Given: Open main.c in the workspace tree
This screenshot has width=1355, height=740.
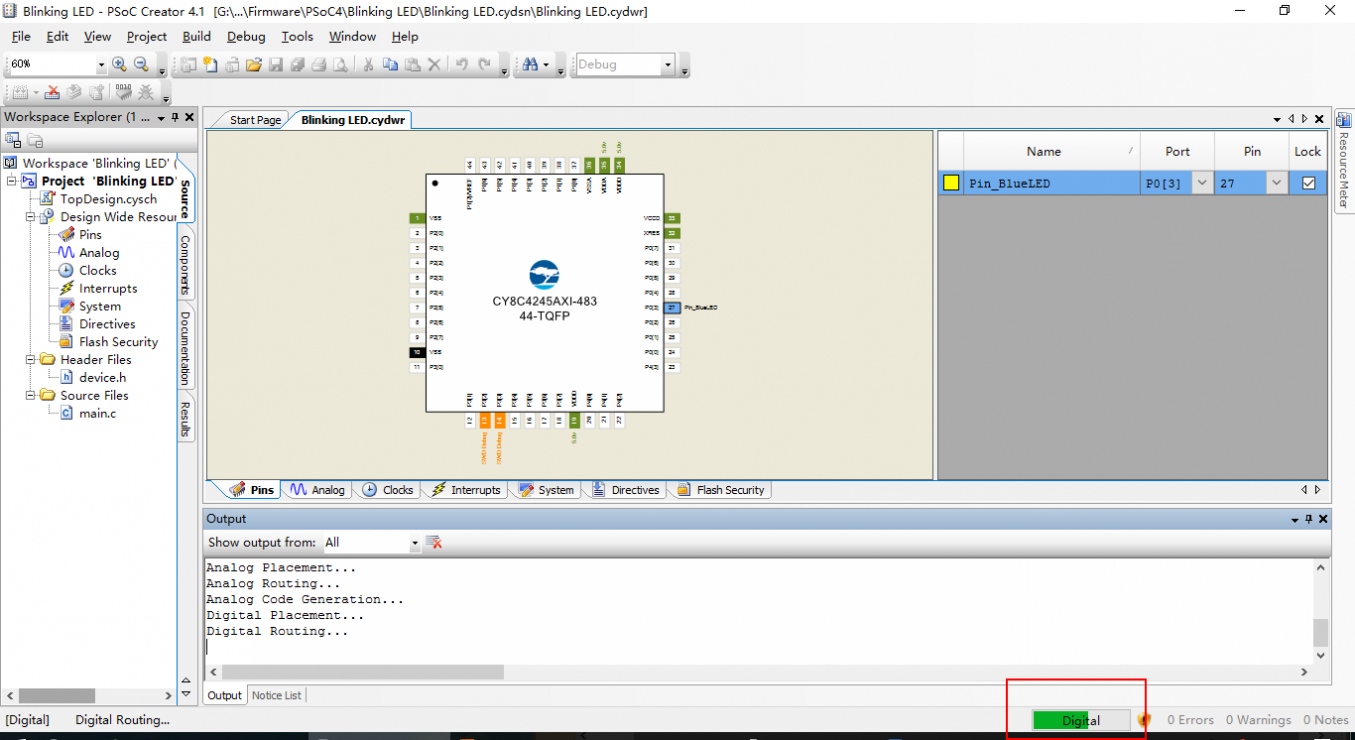Looking at the screenshot, I should [97, 413].
